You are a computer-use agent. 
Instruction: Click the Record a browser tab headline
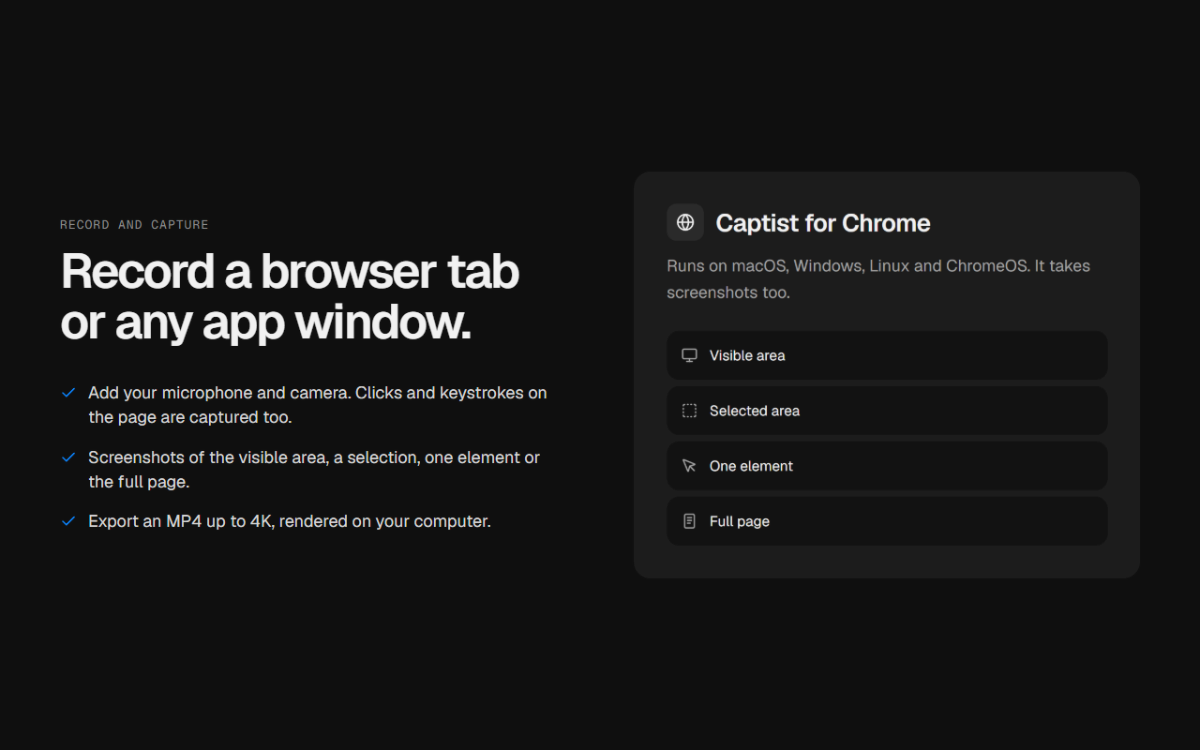[x=290, y=297]
